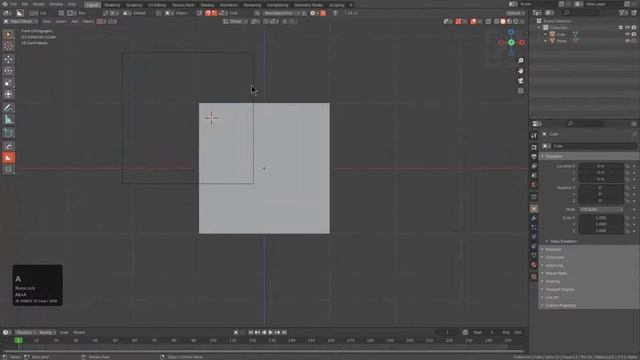
Task: Select the Measure tool
Action: click(x=8, y=119)
